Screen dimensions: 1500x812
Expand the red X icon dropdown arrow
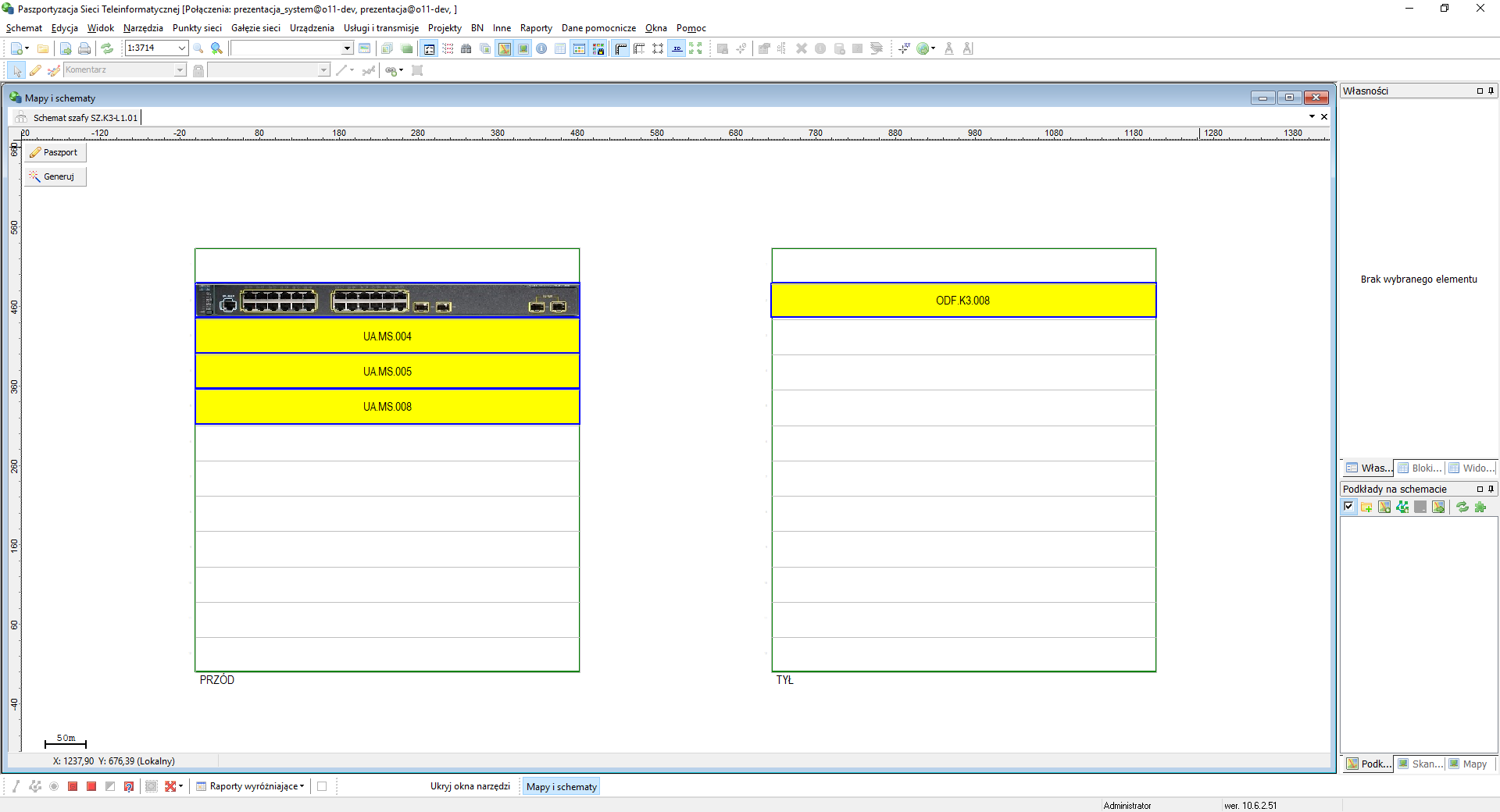point(180,786)
